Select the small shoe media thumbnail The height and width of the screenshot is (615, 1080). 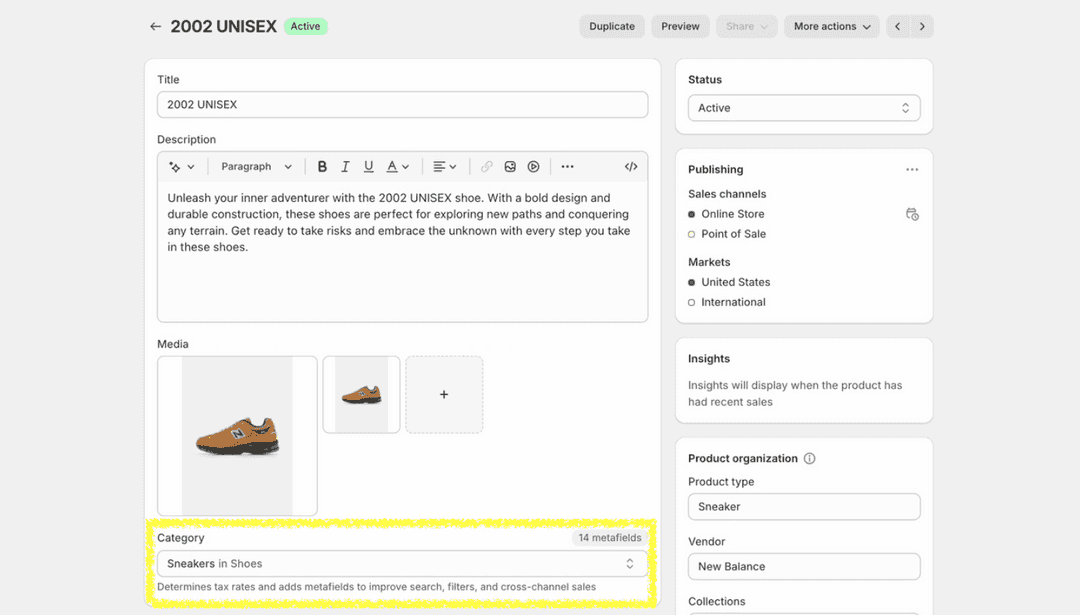point(361,394)
